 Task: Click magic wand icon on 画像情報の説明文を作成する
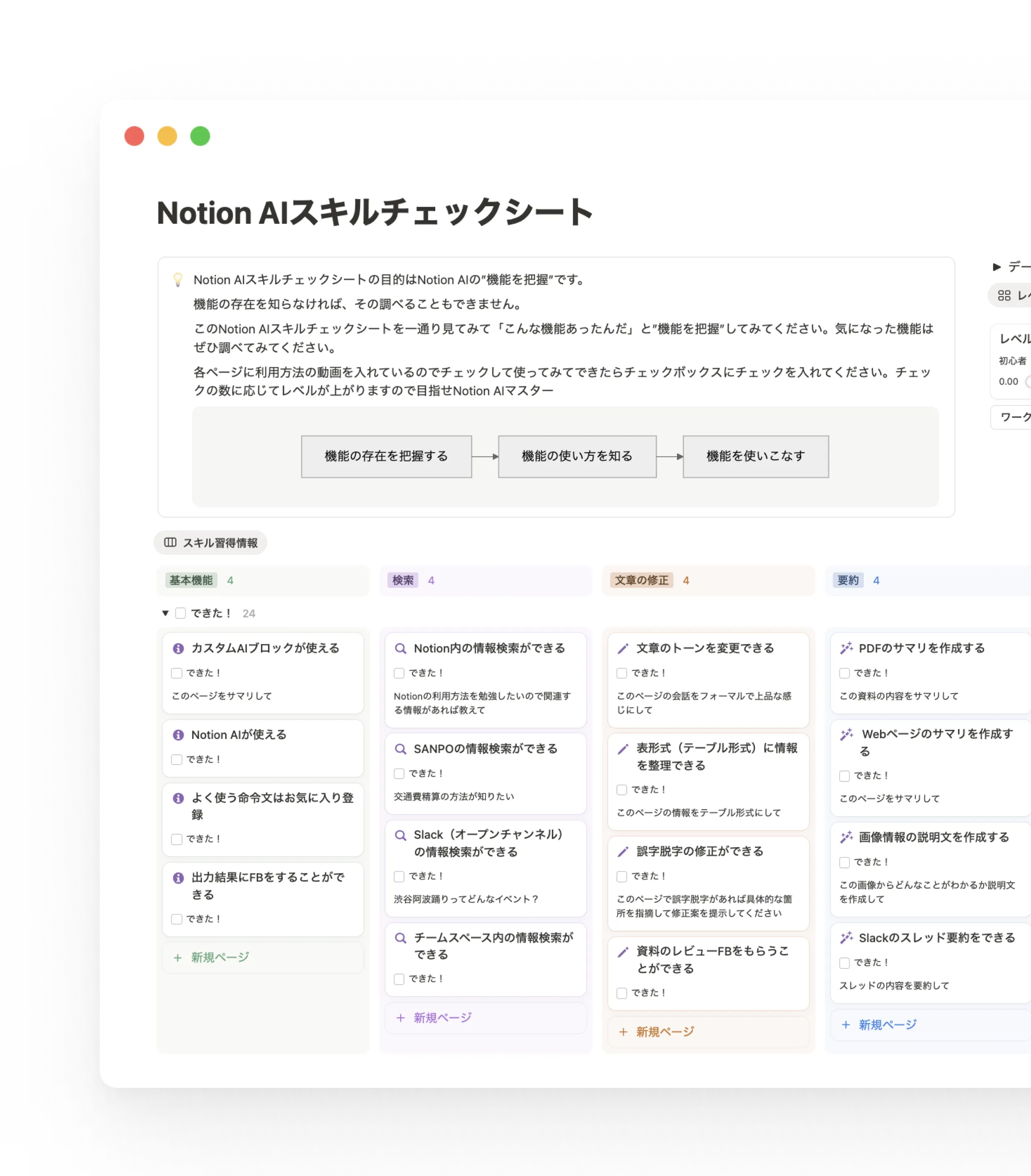tap(846, 838)
